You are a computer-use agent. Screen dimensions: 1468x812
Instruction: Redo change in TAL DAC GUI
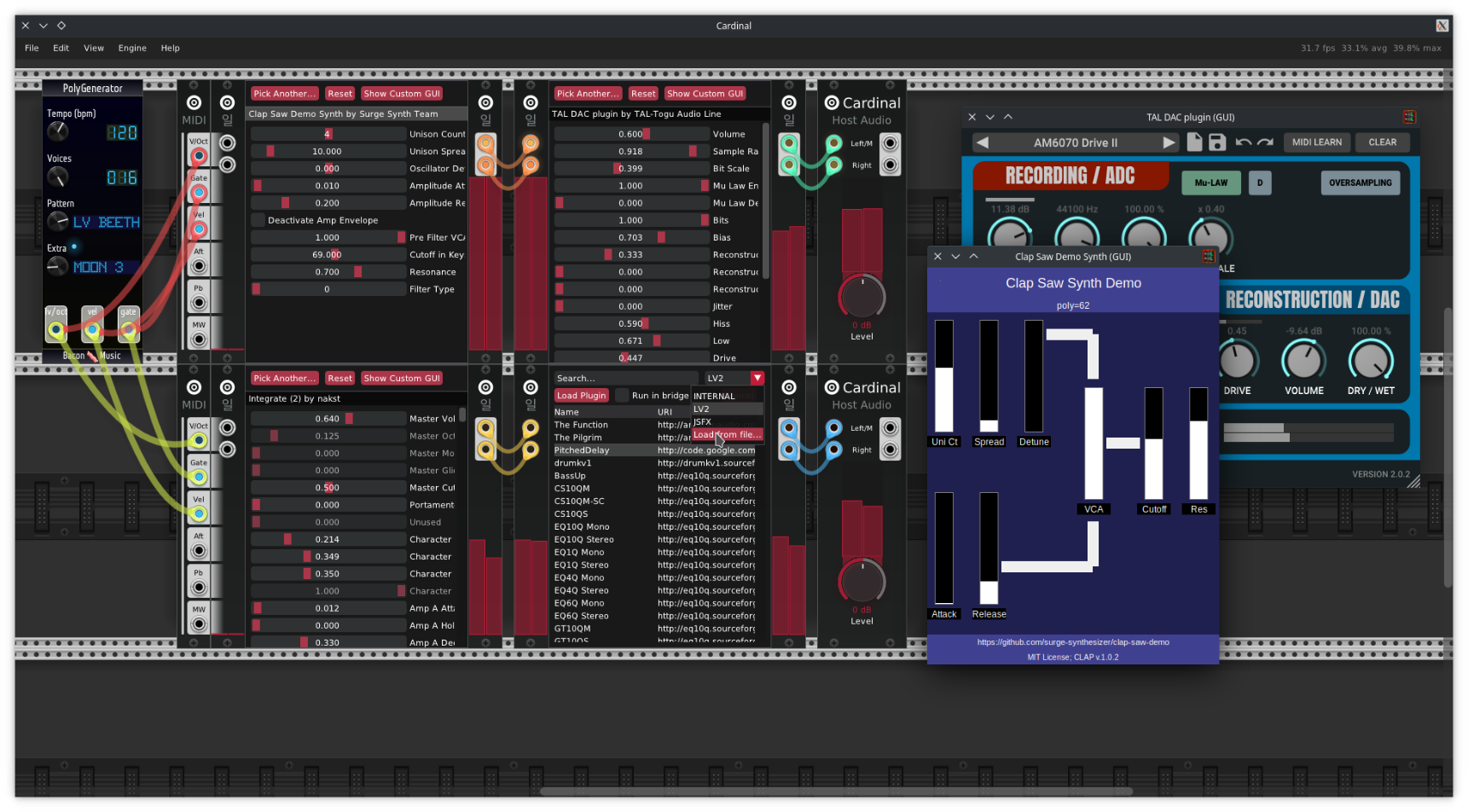click(1265, 142)
